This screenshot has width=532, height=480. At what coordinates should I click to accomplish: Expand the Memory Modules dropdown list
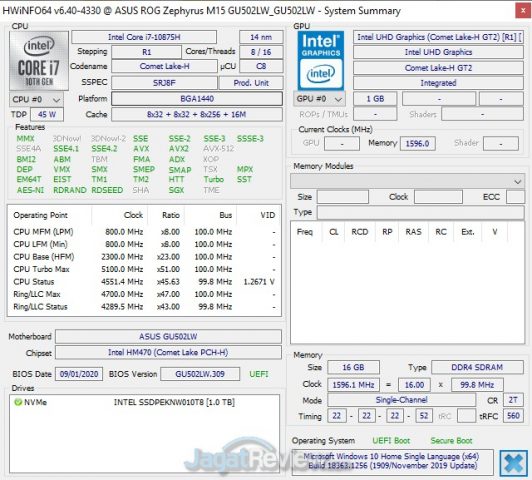(x=407, y=181)
